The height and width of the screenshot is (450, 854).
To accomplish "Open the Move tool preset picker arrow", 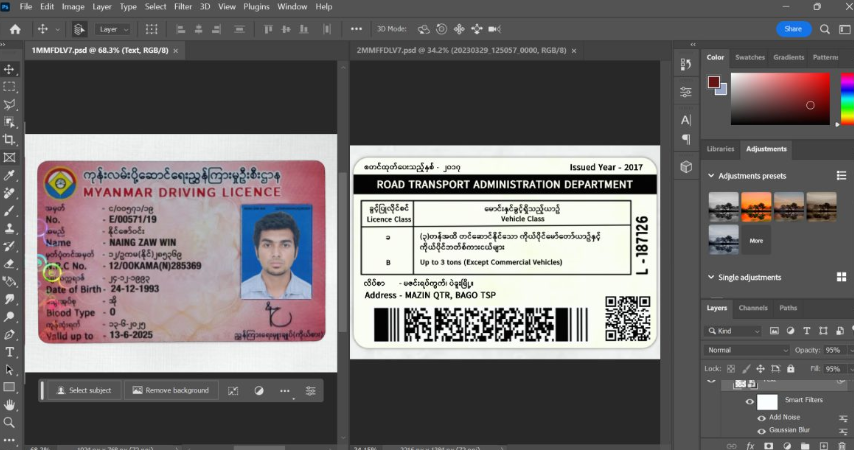I will pos(57,29).
